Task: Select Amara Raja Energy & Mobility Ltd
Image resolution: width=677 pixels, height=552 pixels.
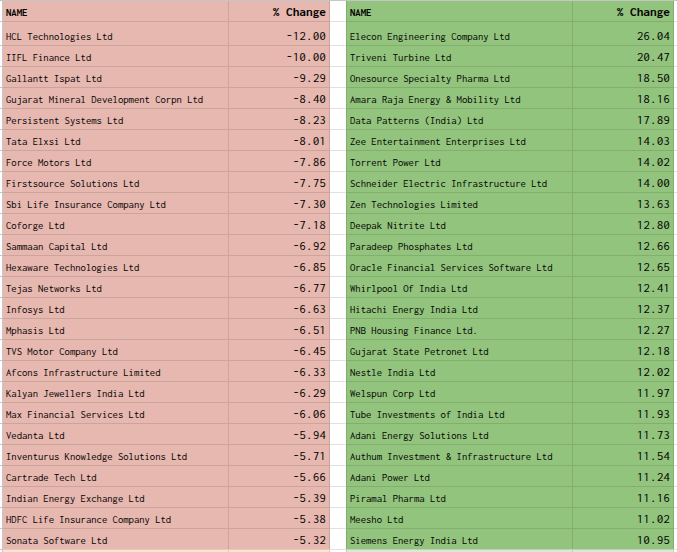Action: (459, 99)
